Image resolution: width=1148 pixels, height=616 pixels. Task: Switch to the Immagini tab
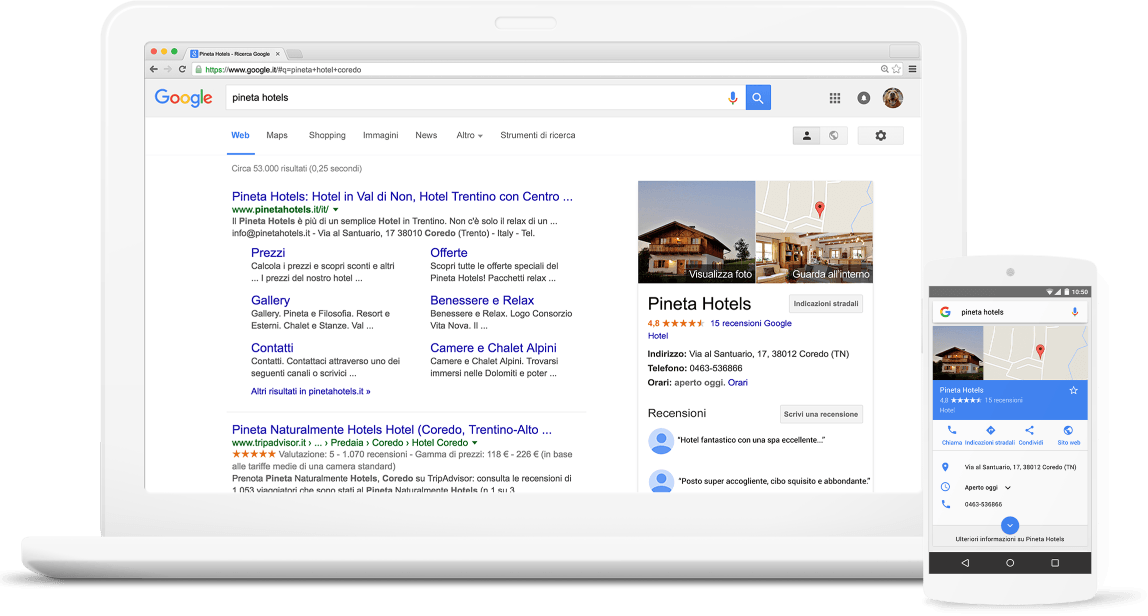[380, 135]
